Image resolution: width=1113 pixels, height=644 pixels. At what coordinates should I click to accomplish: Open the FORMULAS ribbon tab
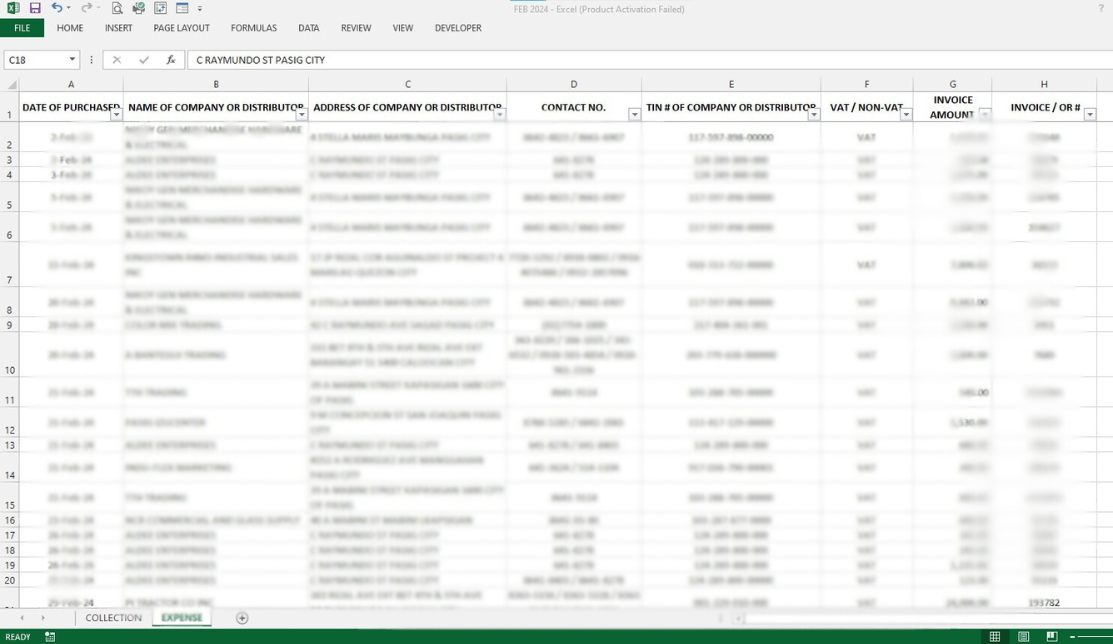pyautogui.click(x=253, y=28)
